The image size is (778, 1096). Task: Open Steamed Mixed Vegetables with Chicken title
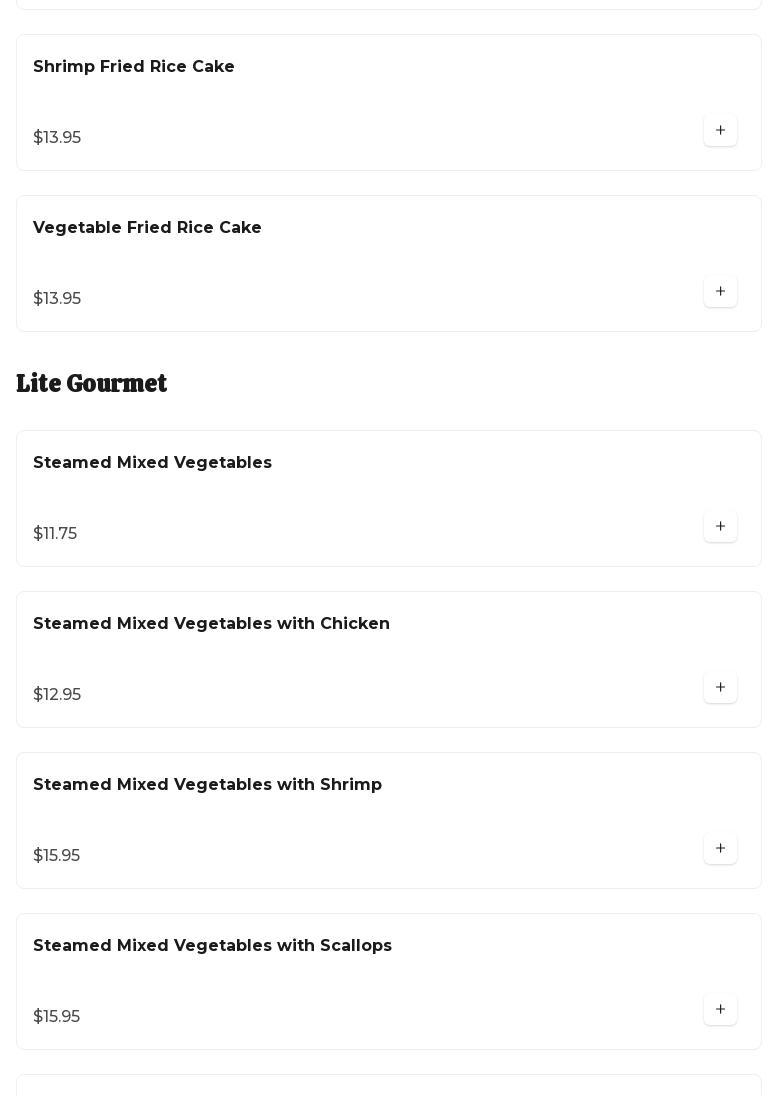pyautogui.click(x=211, y=624)
